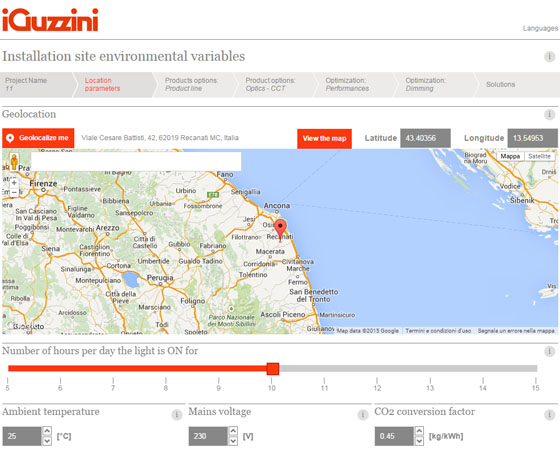Click the red location marker at Recanati

tap(280, 229)
